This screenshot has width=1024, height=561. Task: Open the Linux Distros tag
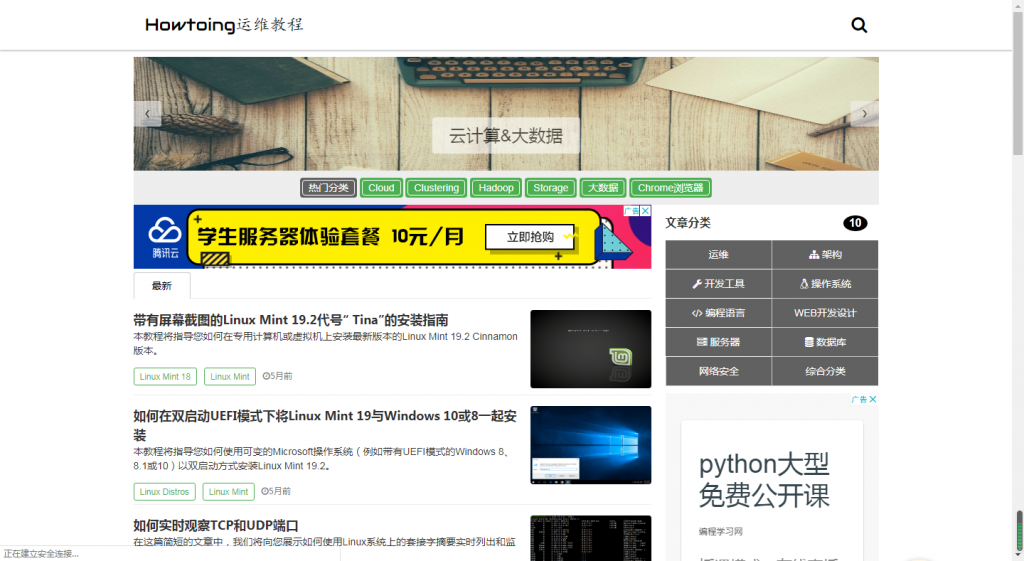(x=164, y=491)
